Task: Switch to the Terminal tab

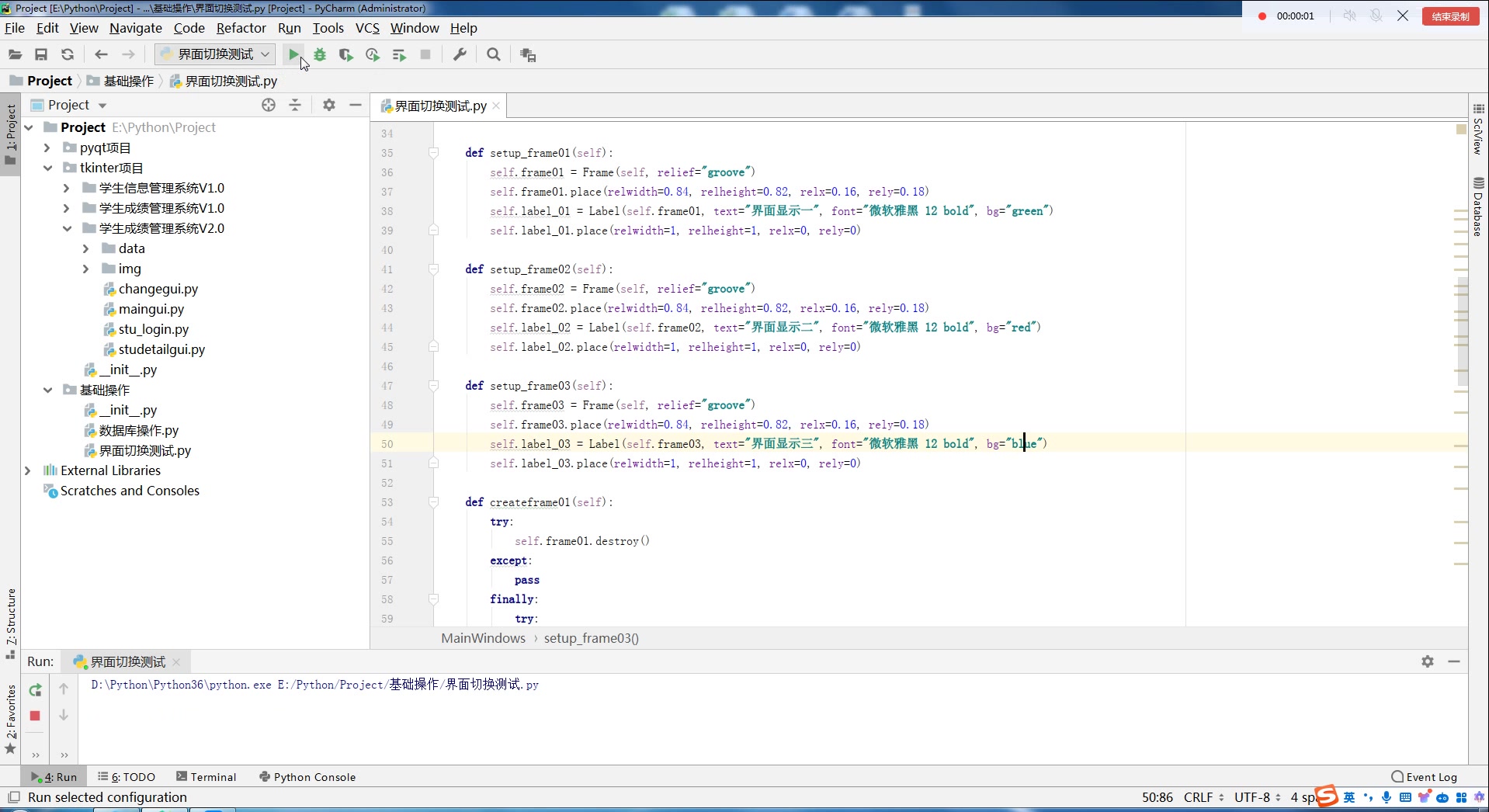Action: click(x=206, y=777)
